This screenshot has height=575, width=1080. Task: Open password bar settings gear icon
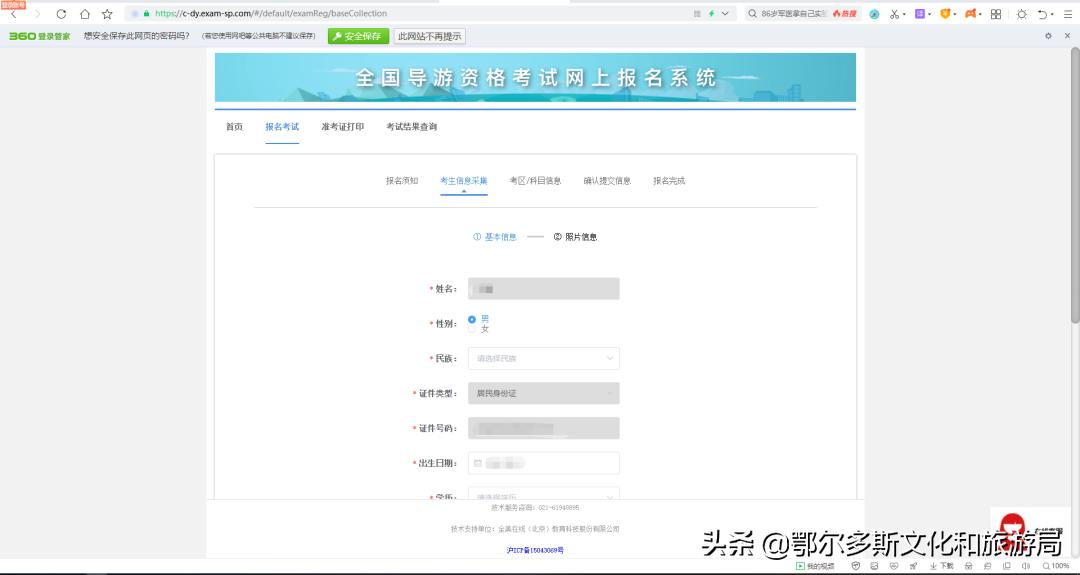1048,36
